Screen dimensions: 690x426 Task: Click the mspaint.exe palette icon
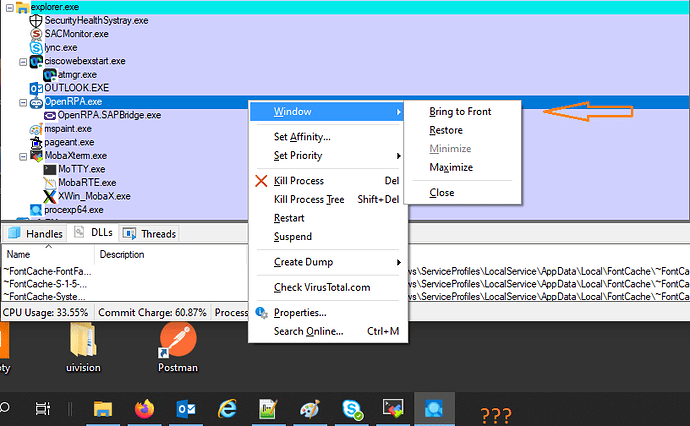(x=36, y=129)
